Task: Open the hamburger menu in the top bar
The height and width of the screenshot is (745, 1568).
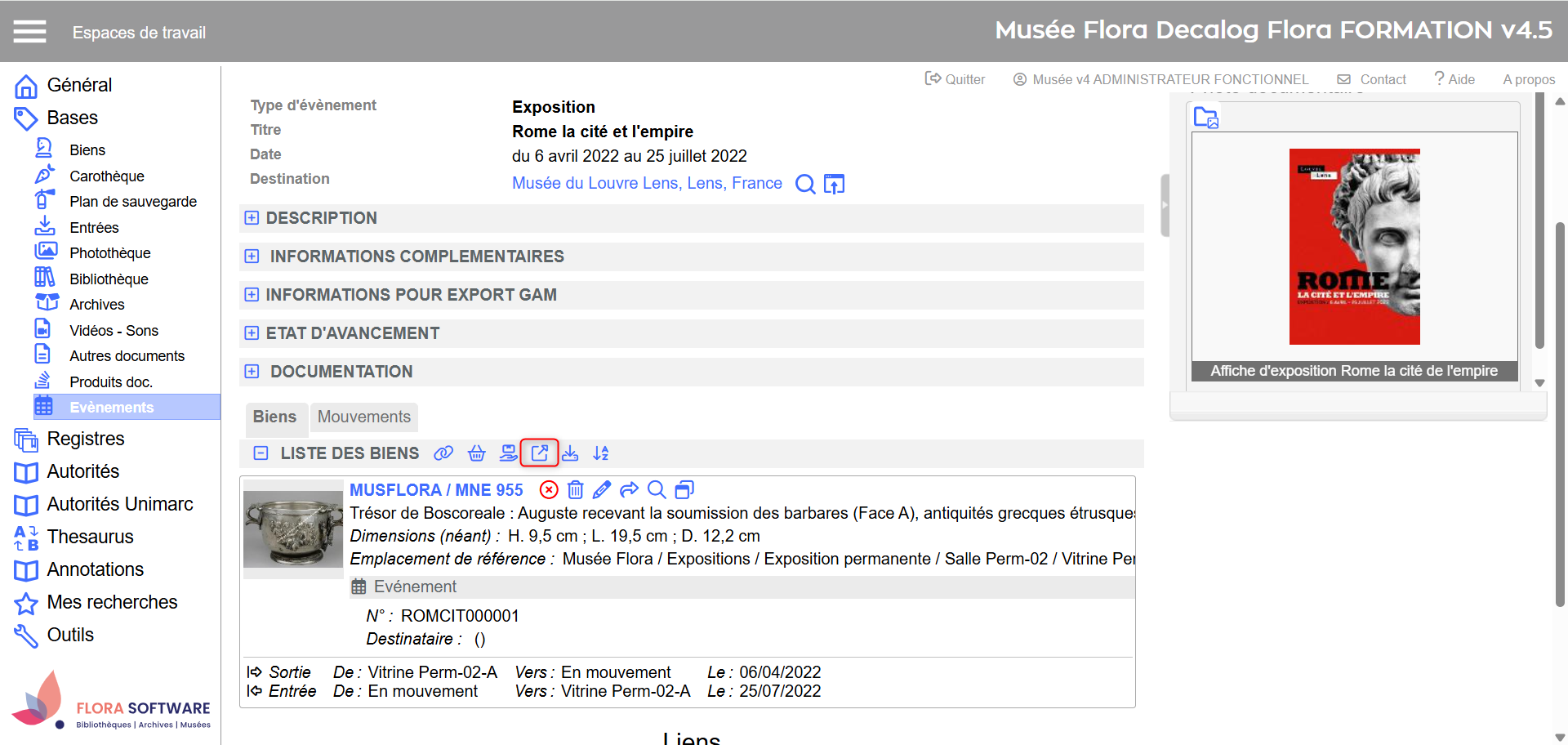Action: pos(29,32)
